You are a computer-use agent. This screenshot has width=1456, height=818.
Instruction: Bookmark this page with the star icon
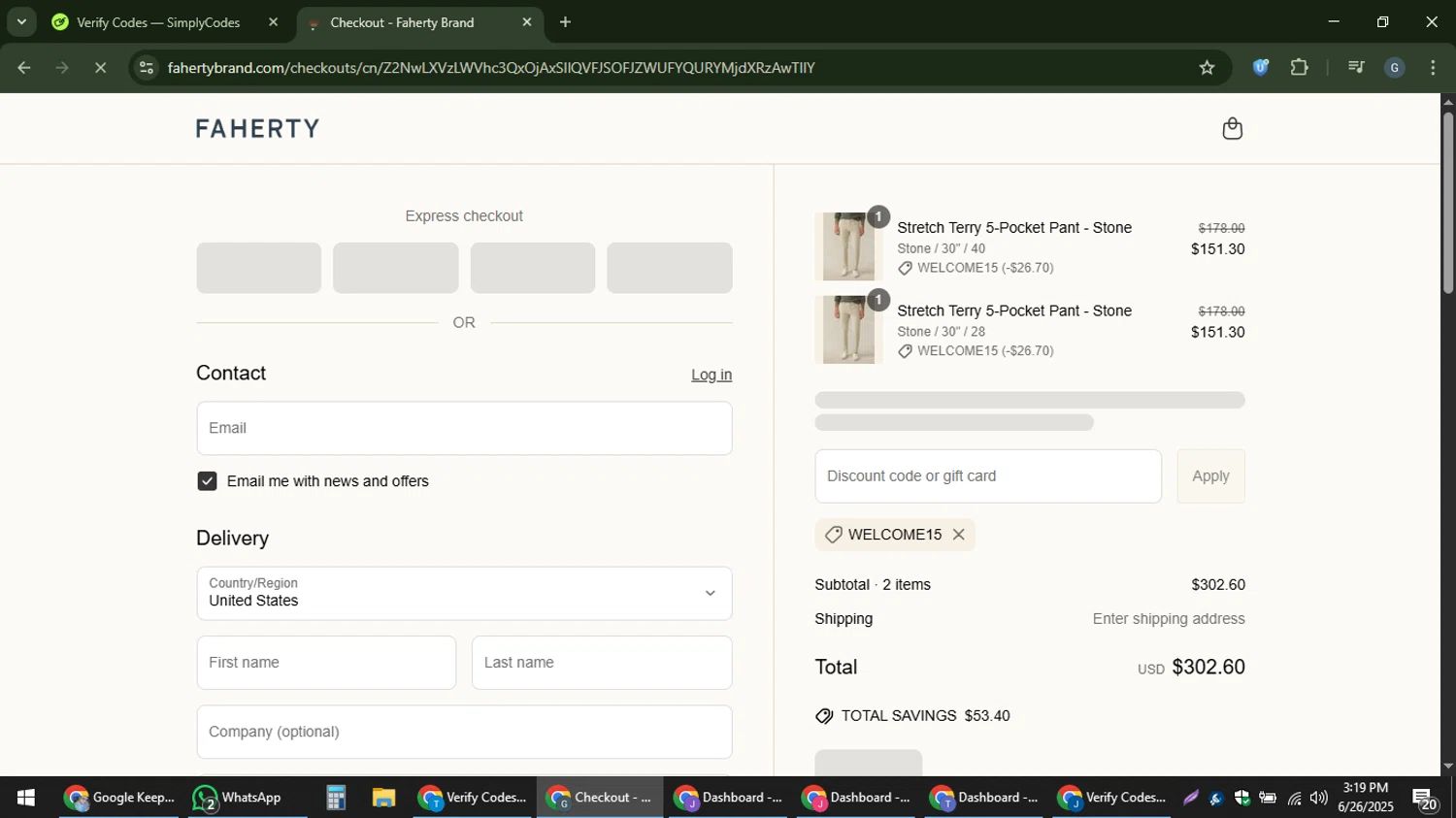pyautogui.click(x=1207, y=68)
